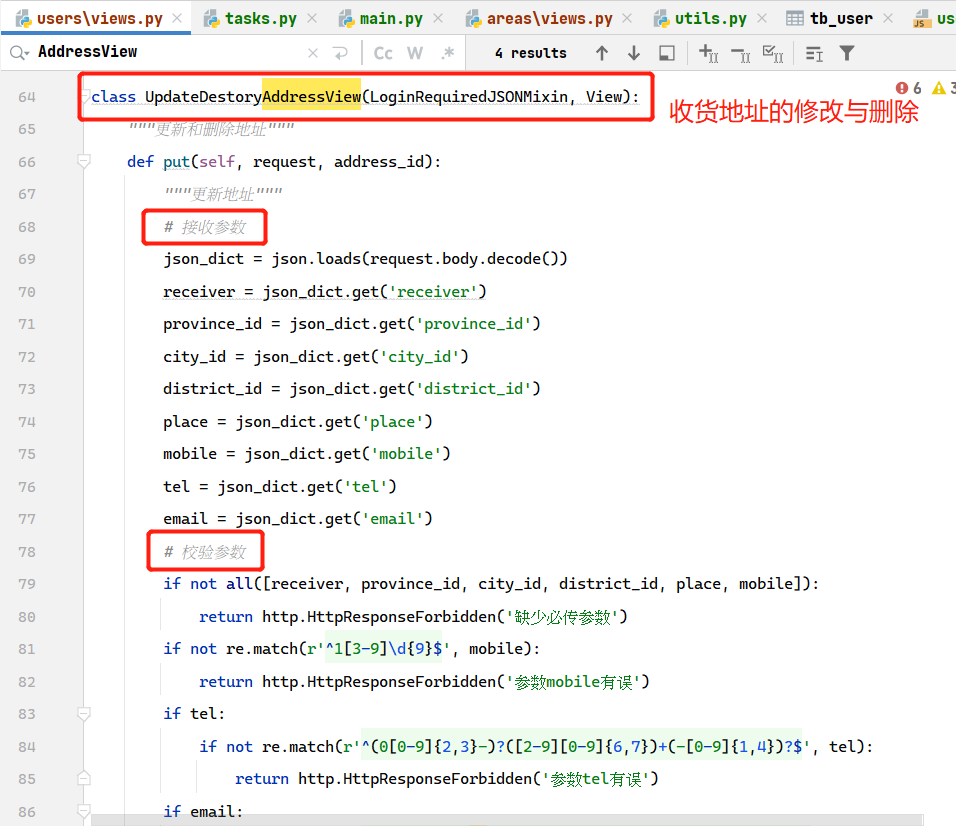Close the main.py tab

(x=438, y=18)
